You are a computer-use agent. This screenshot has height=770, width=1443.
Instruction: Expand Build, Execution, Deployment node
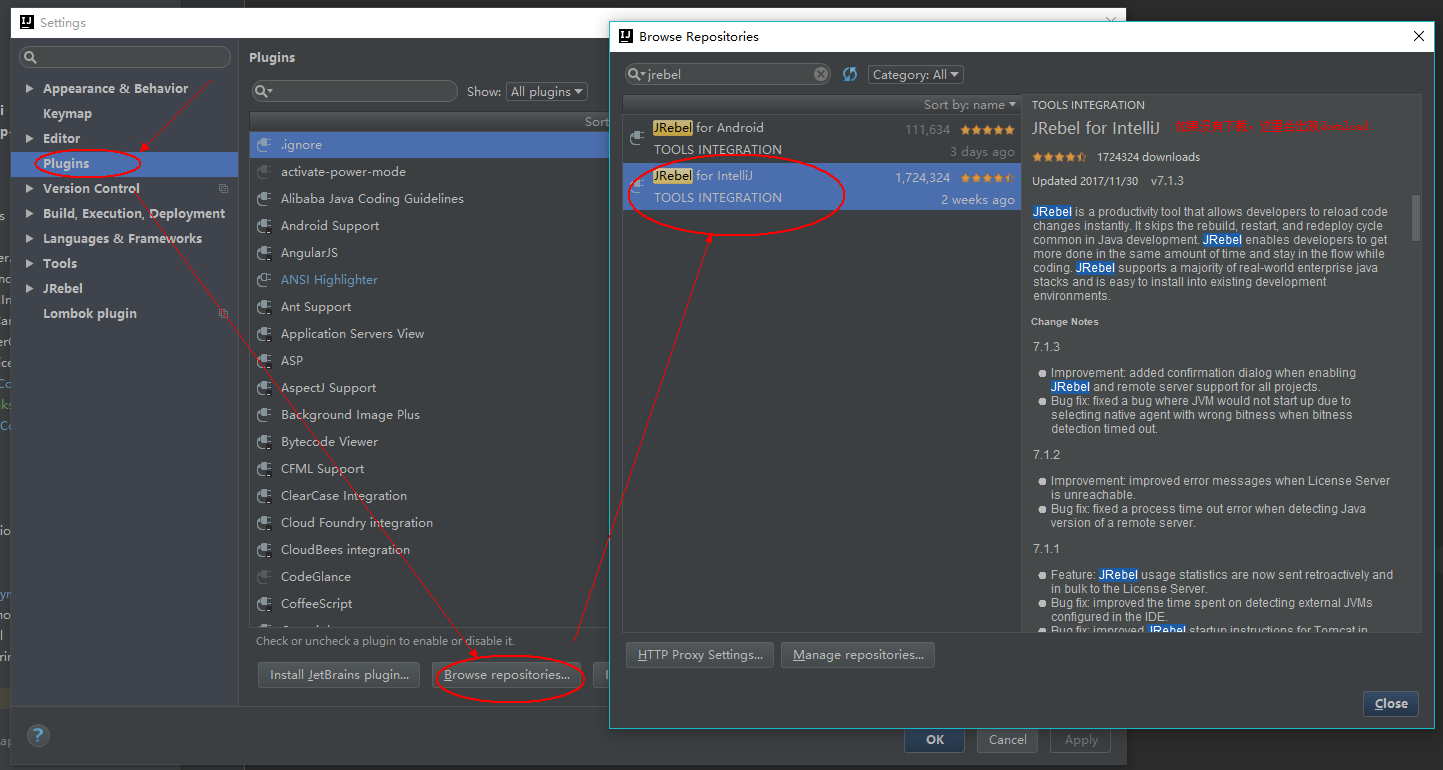[x=30, y=214]
